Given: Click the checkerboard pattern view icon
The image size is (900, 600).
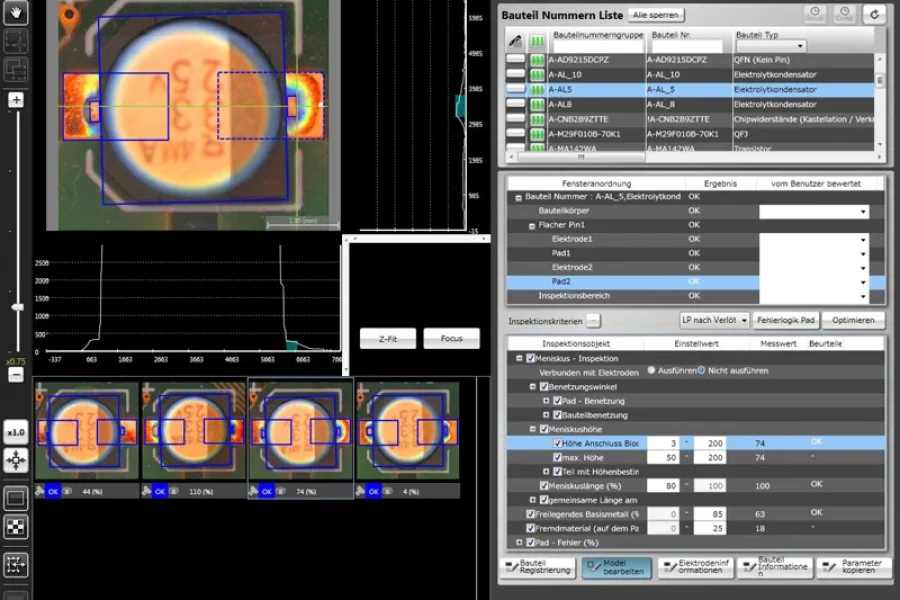Looking at the screenshot, I should [x=16, y=528].
